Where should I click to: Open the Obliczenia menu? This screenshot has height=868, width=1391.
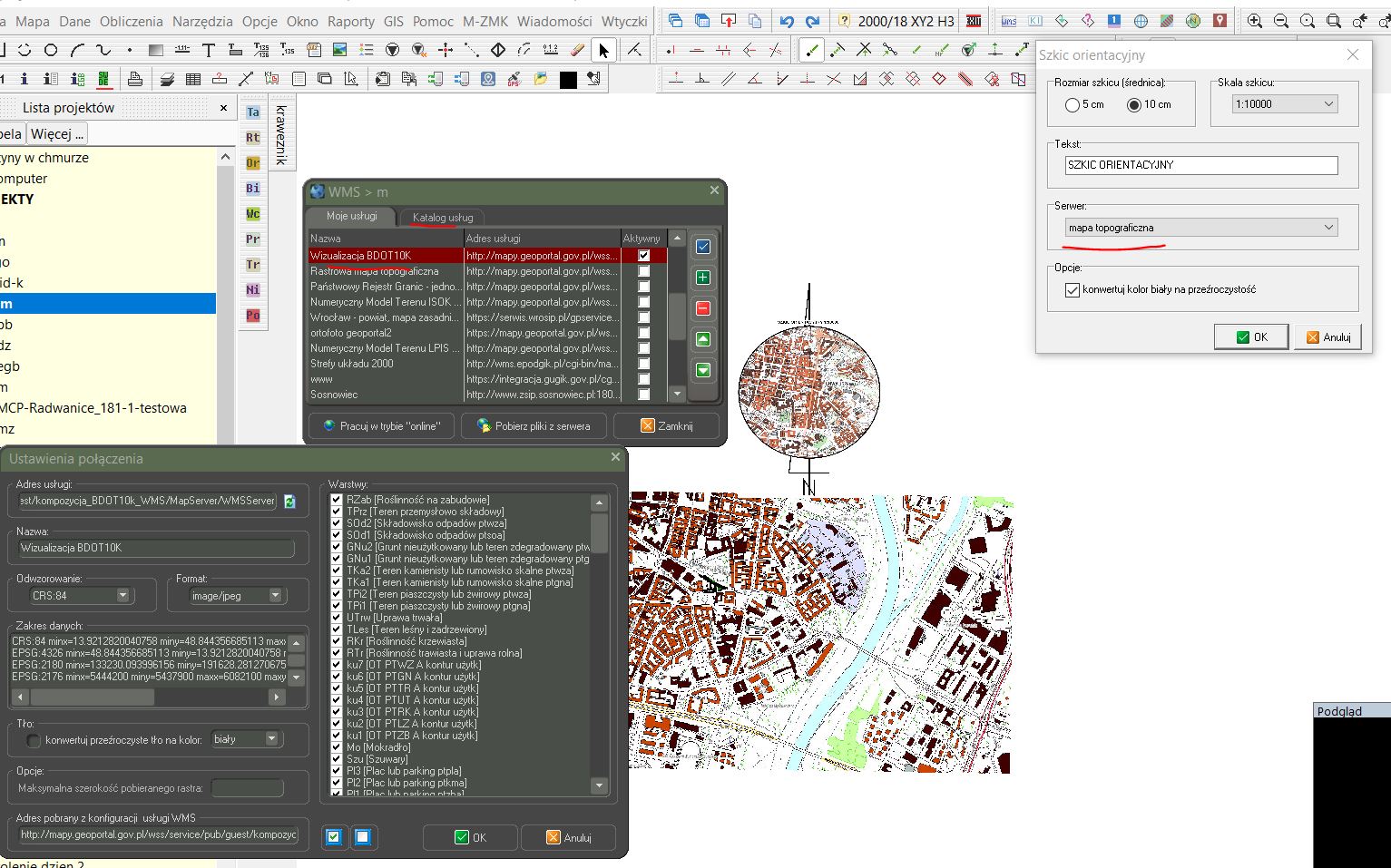coord(131,21)
